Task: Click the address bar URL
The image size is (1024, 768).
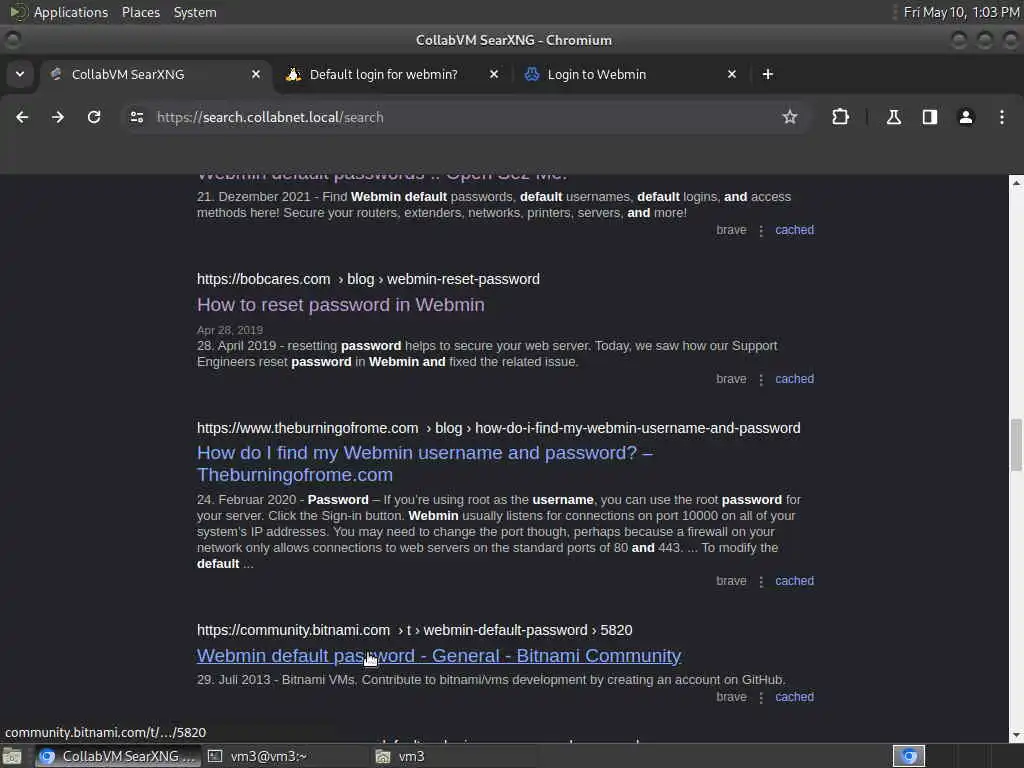Action: (270, 117)
